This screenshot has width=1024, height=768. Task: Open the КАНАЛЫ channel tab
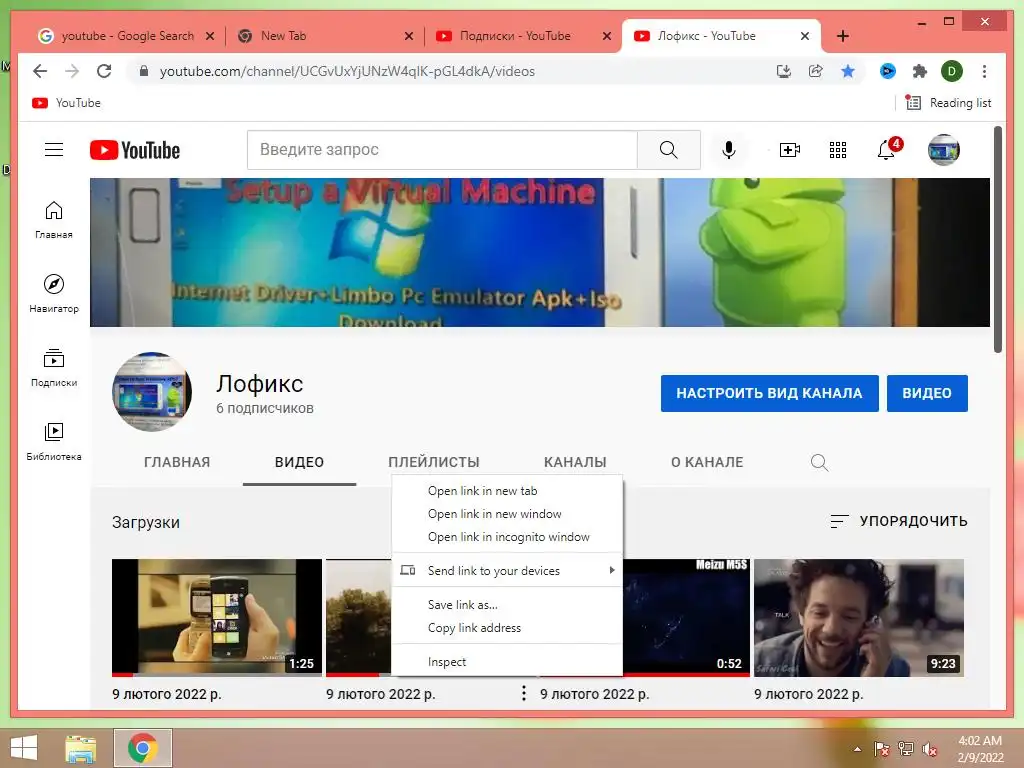pyautogui.click(x=575, y=462)
